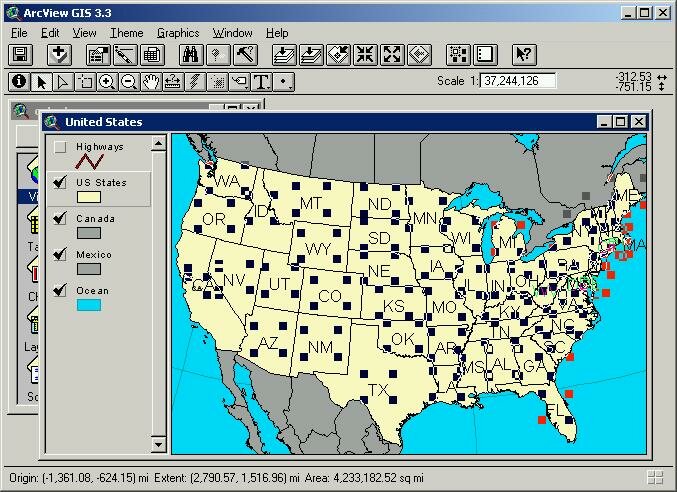The width and height of the screenshot is (677, 492).
Task: Open Theme Table icon
Action: click(152, 55)
